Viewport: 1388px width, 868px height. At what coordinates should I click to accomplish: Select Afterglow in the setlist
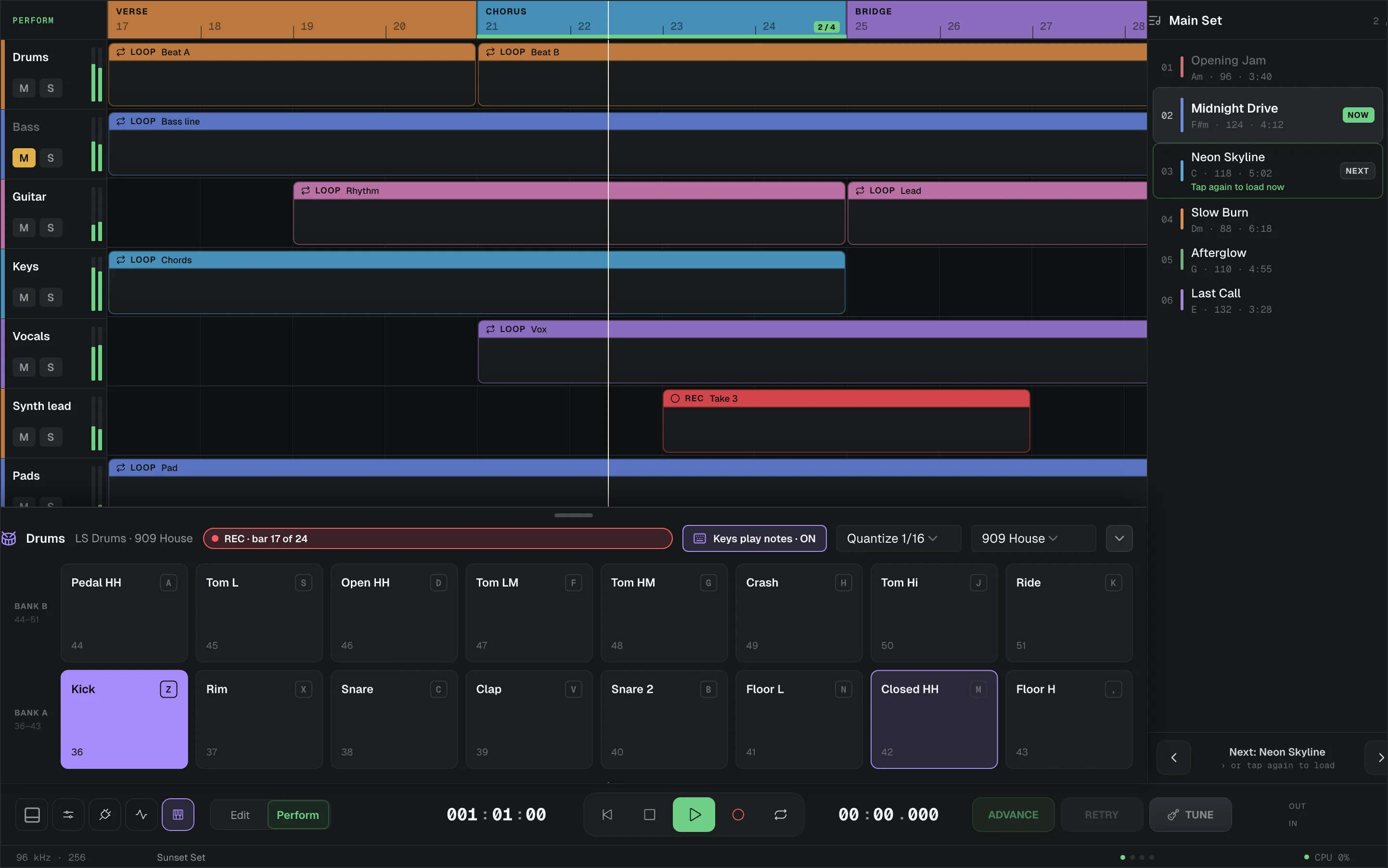pyautogui.click(x=1267, y=261)
